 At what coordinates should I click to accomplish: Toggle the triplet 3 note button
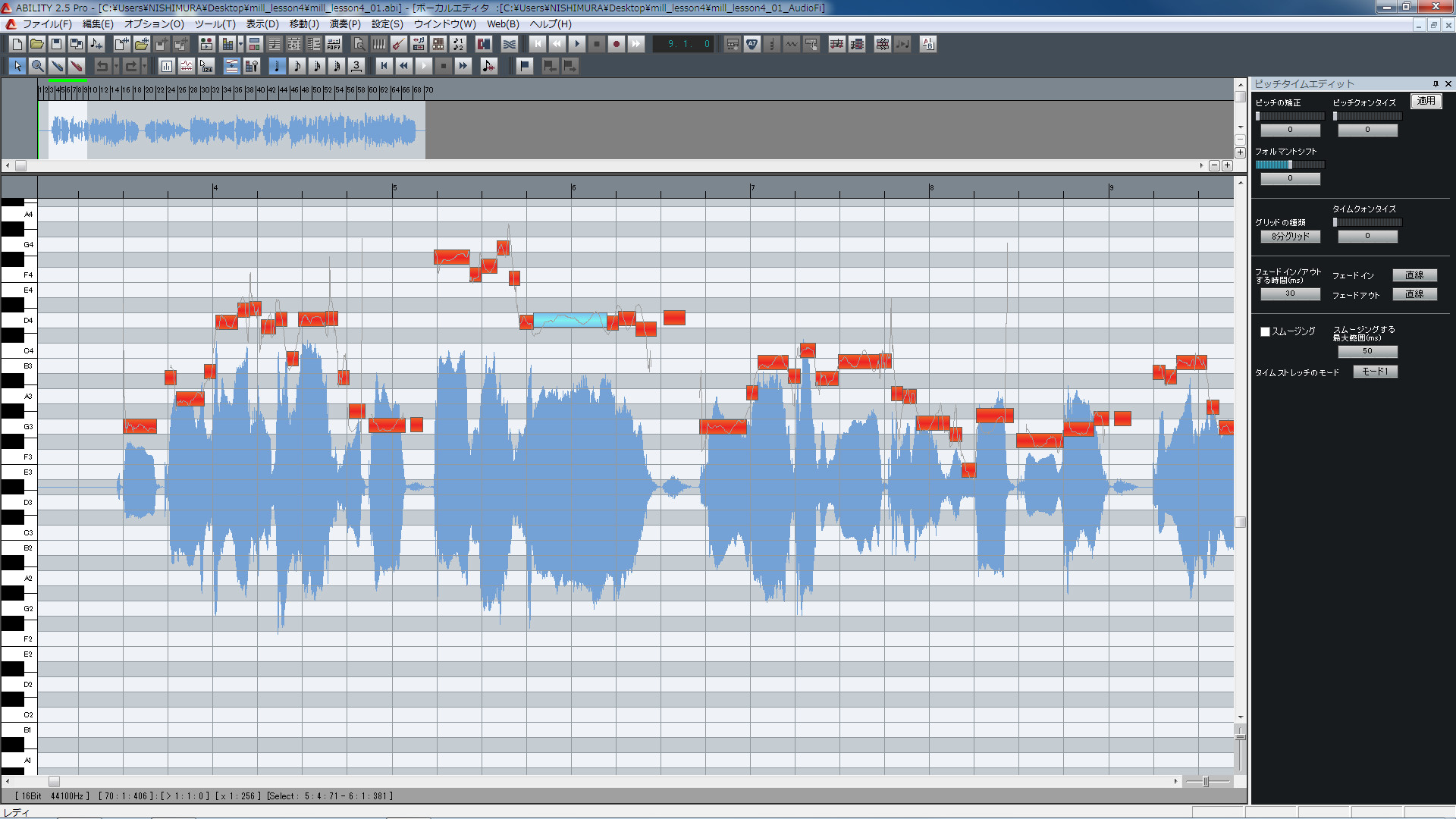pyautogui.click(x=356, y=66)
